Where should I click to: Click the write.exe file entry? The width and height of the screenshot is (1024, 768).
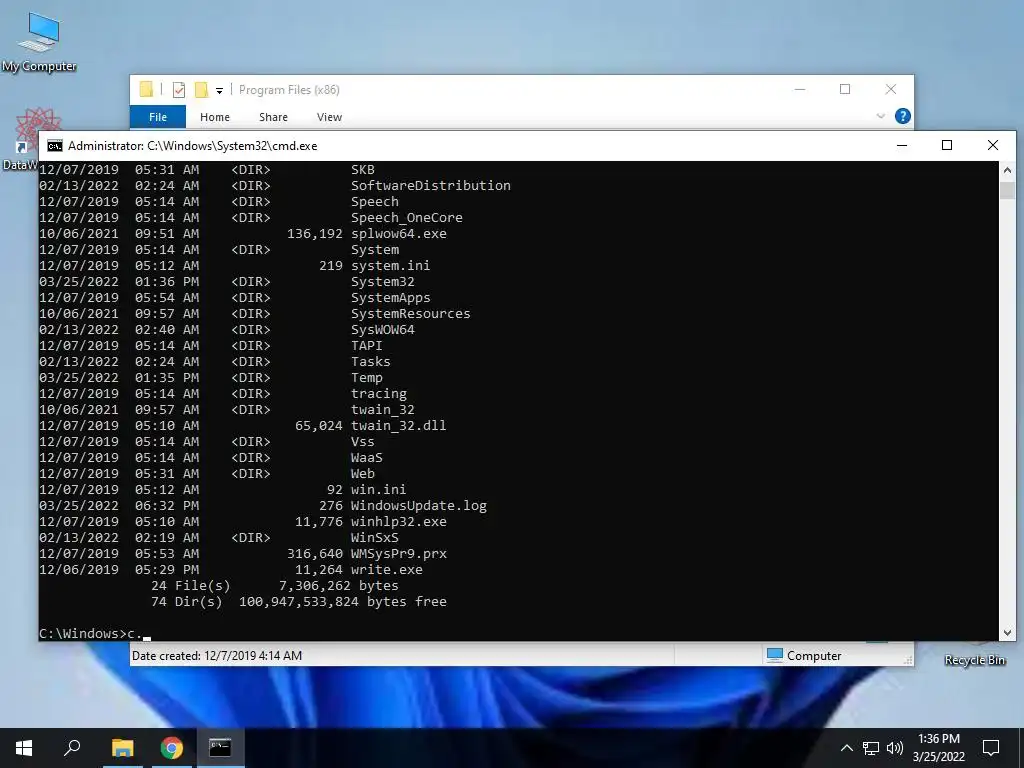click(x=387, y=569)
